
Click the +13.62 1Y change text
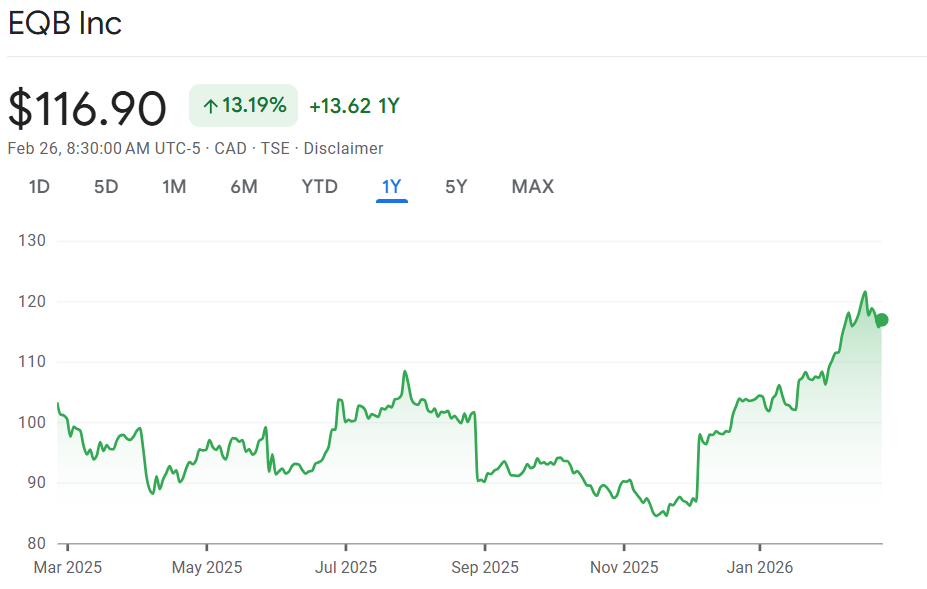(354, 106)
